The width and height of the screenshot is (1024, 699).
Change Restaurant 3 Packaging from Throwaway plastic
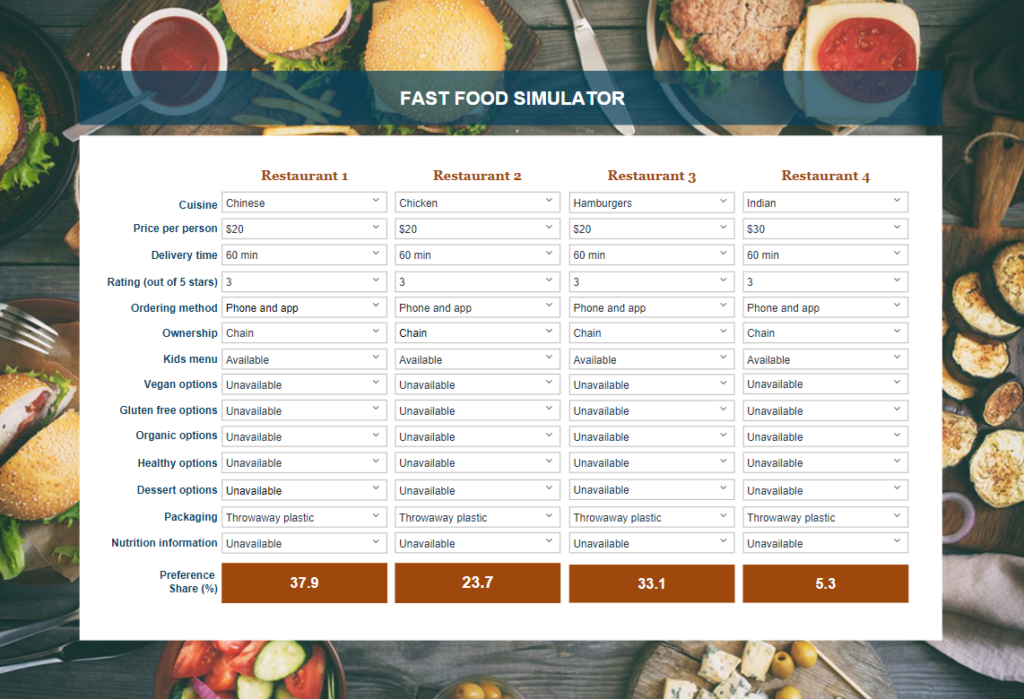pyautogui.click(x=651, y=517)
